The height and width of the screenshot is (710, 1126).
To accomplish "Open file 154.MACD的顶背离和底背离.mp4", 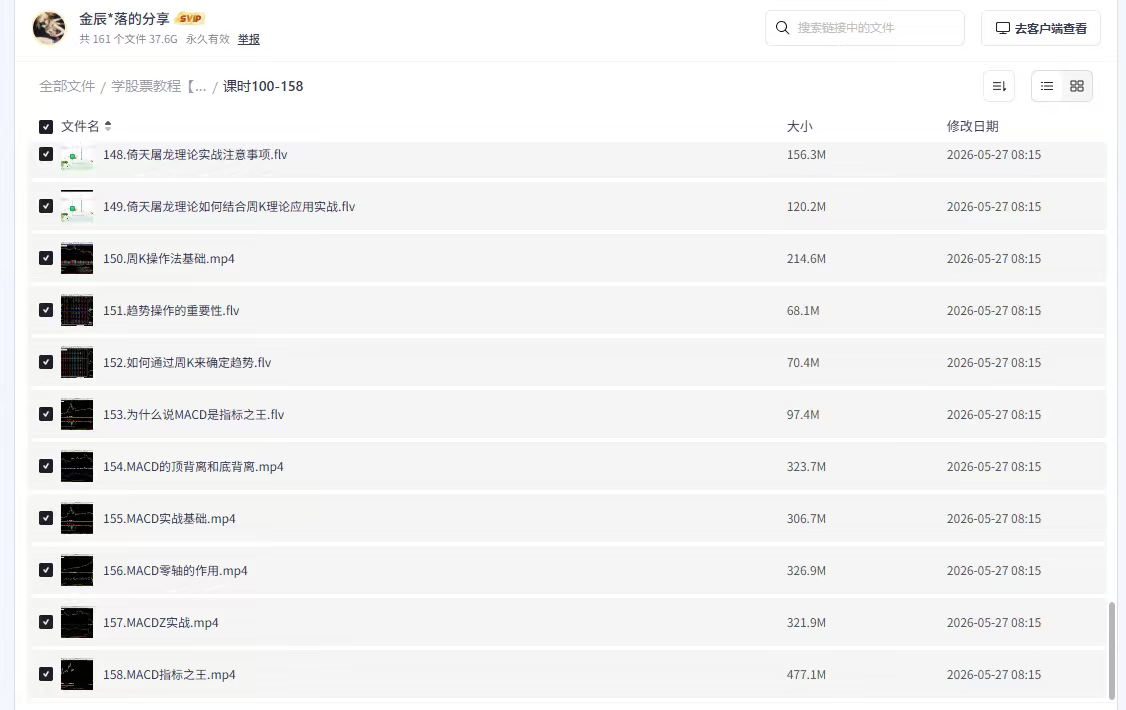I will tap(193, 467).
